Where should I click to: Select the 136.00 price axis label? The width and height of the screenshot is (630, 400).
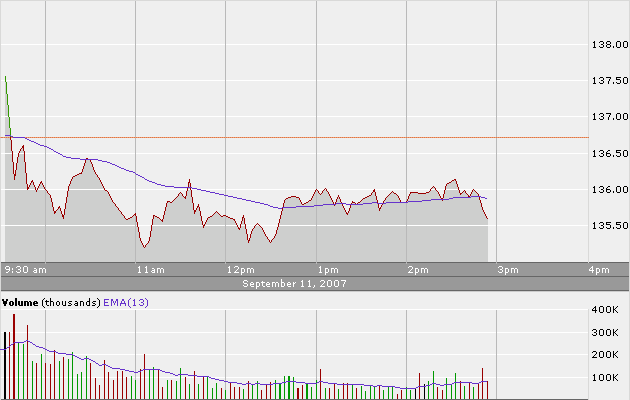coord(608,190)
